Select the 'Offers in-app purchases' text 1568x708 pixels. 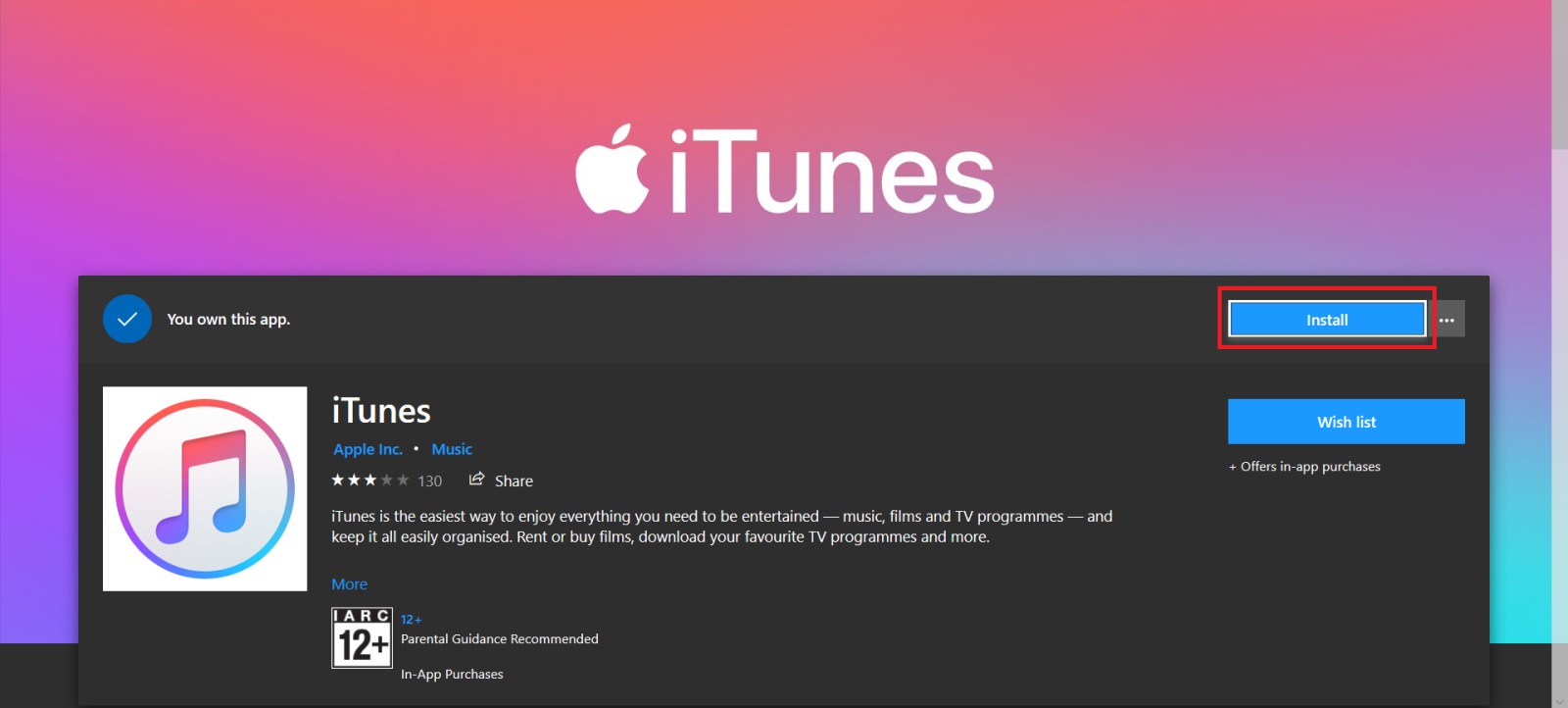coord(1310,467)
